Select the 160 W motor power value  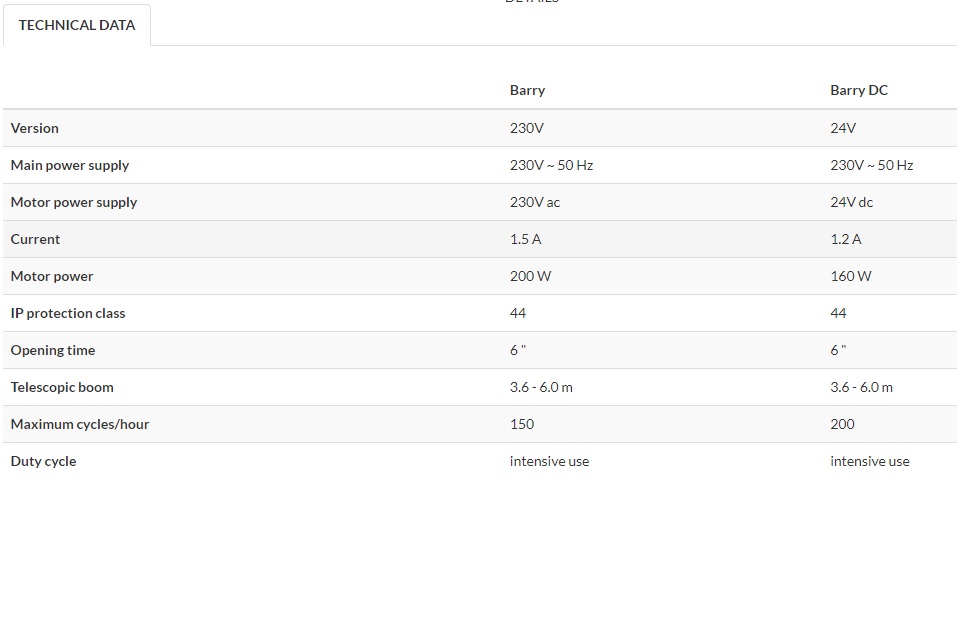pyautogui.click(x=850, y=276)
